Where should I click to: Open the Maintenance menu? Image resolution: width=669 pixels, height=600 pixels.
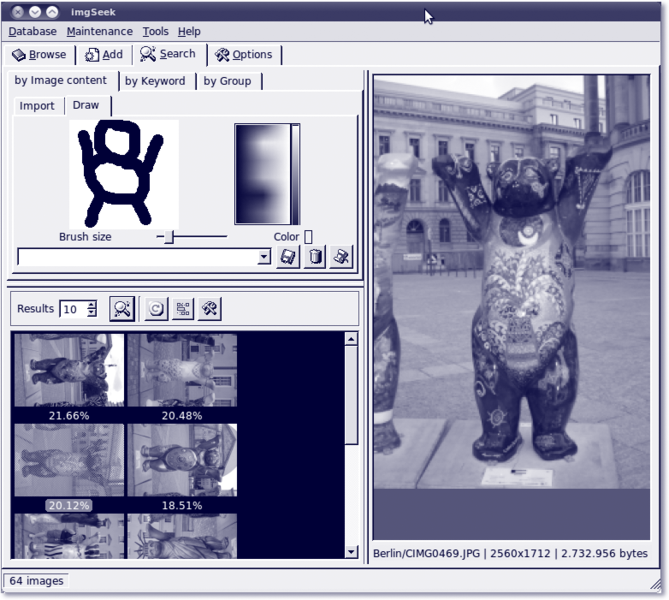pos(99,32)
